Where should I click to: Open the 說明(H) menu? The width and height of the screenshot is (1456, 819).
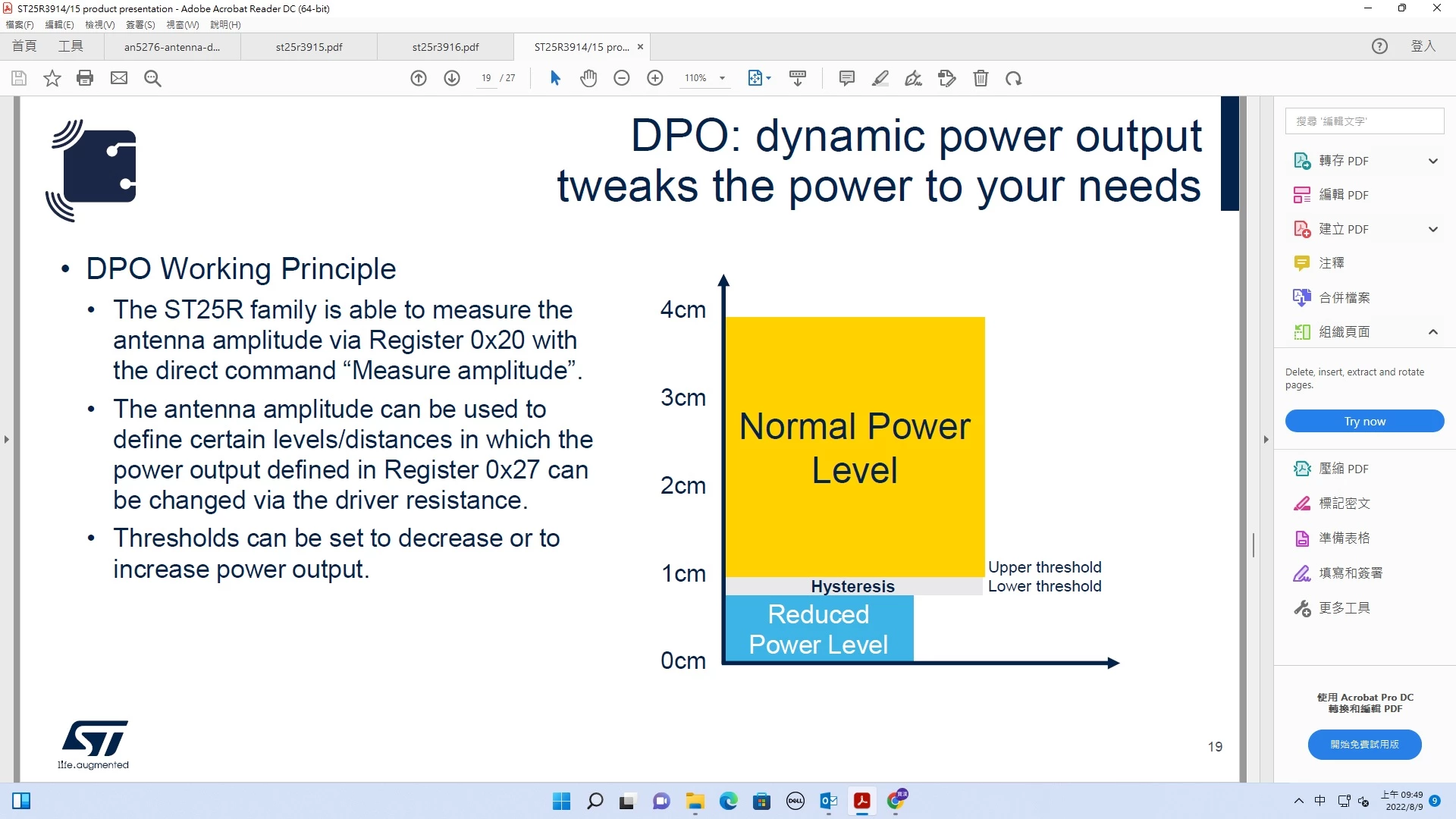225,25
